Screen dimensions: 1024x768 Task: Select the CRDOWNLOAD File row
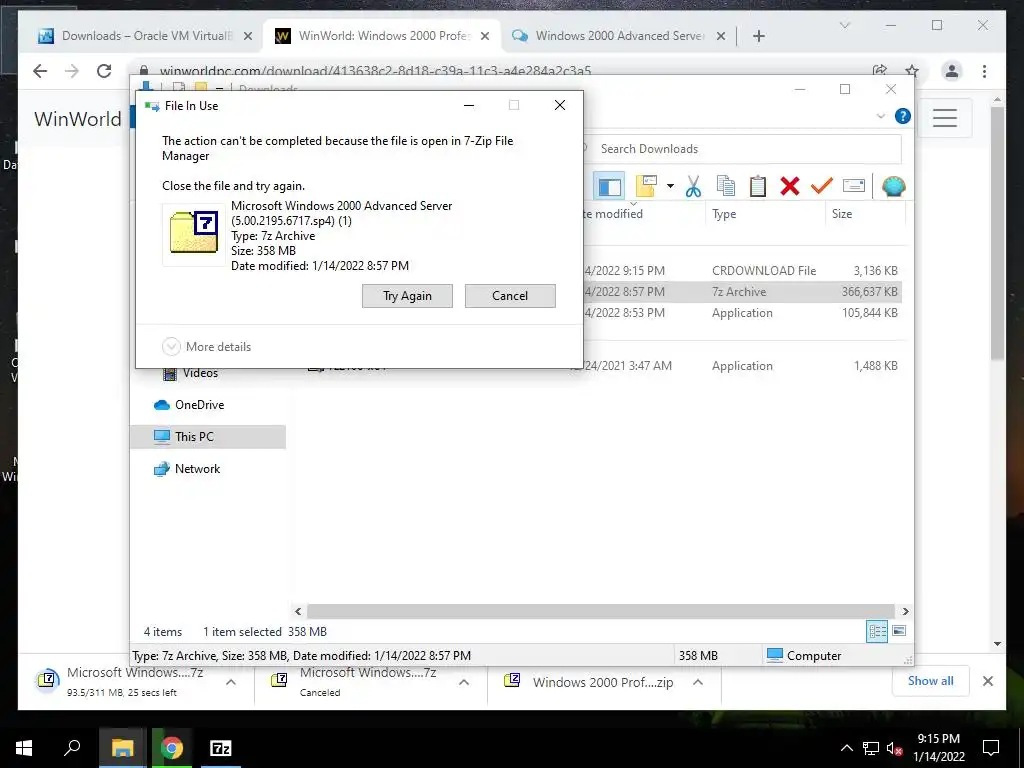741,270
